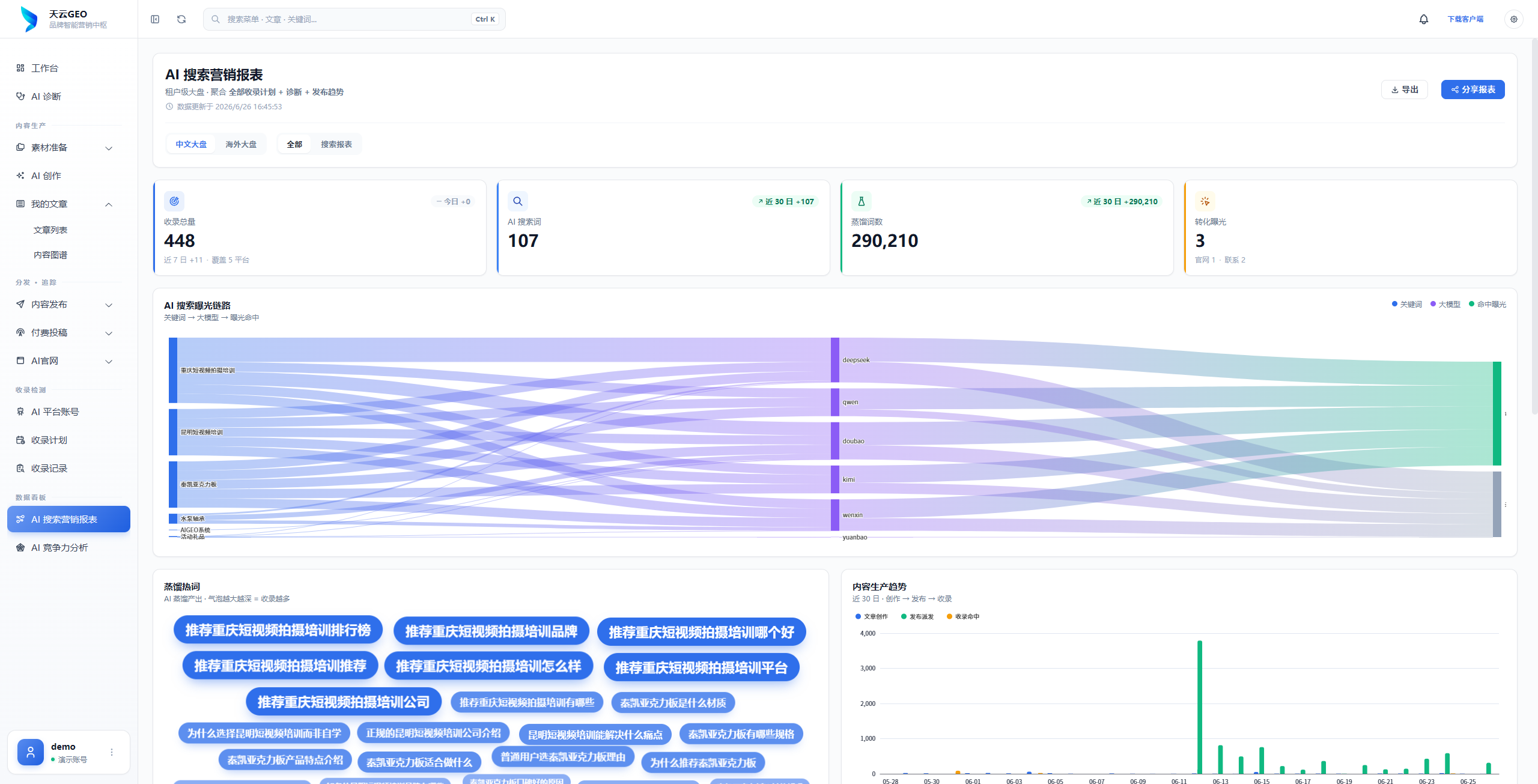Toggle 收录命中 series in trend chart
The image size is (1538, 784).
(963, 616)
